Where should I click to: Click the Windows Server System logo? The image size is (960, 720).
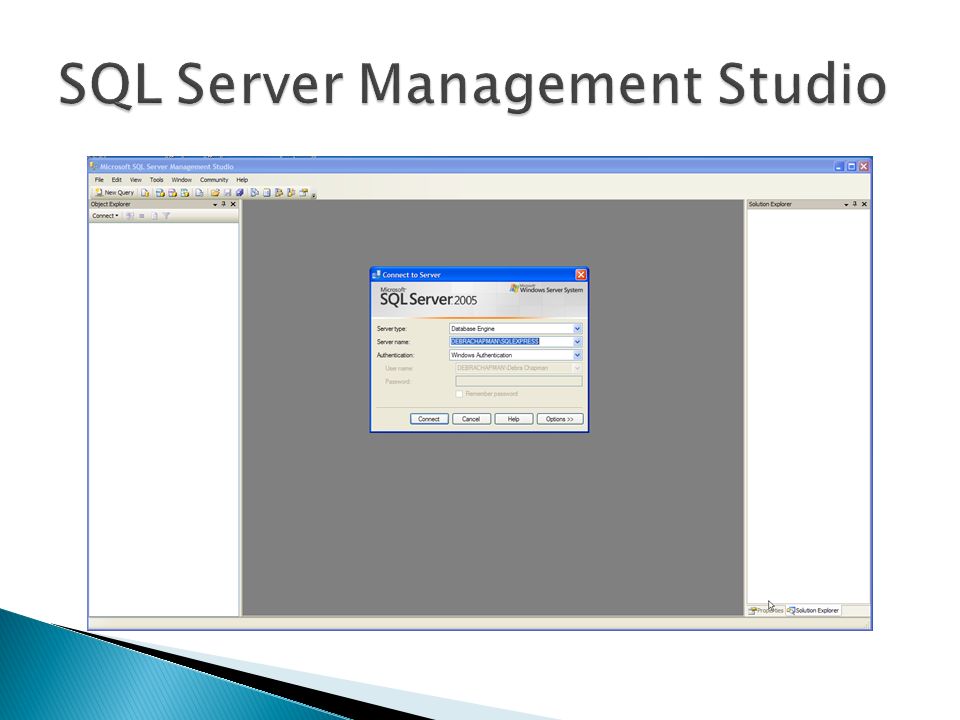tap(546, 289)
